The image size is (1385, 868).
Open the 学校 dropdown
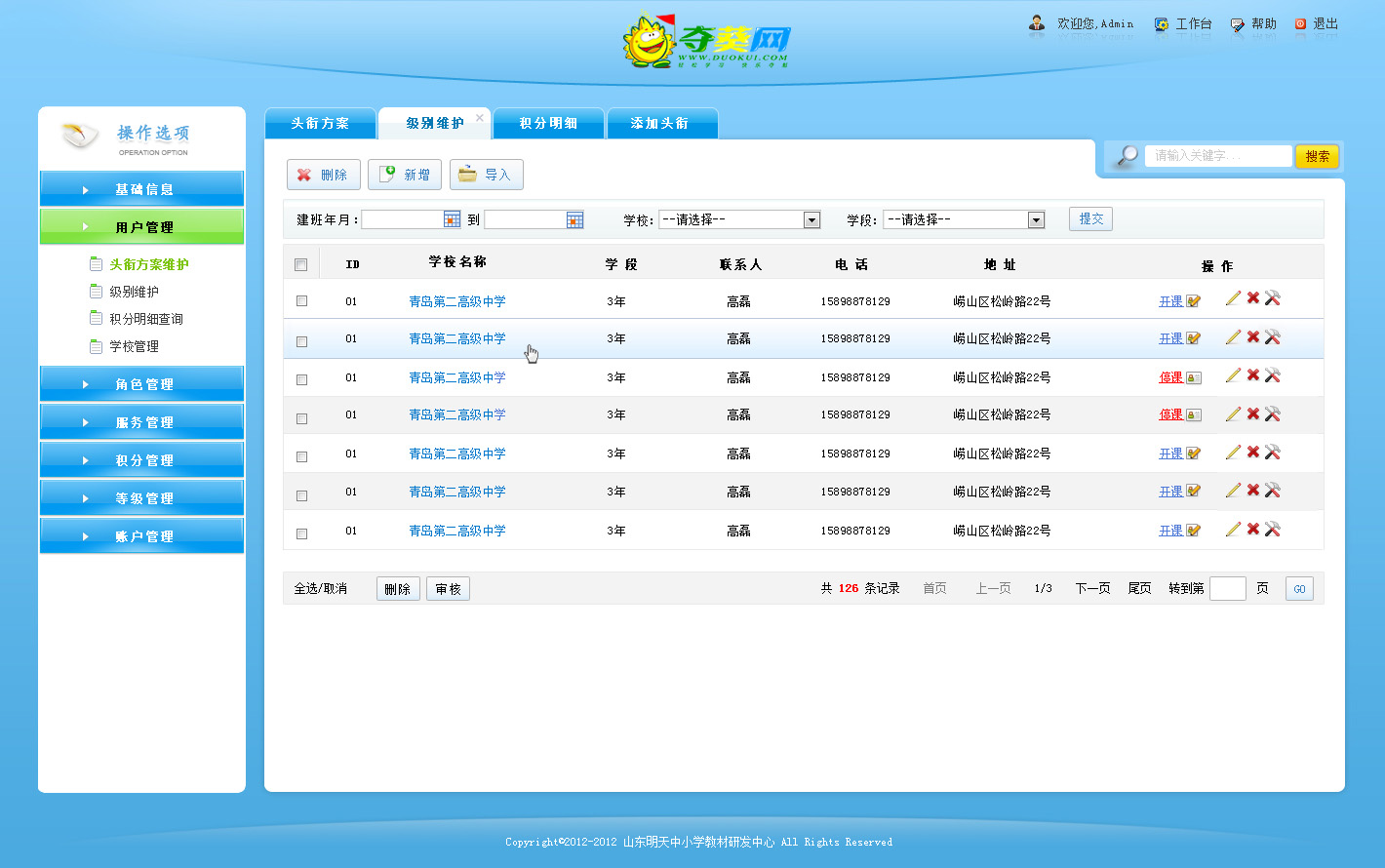739,219
